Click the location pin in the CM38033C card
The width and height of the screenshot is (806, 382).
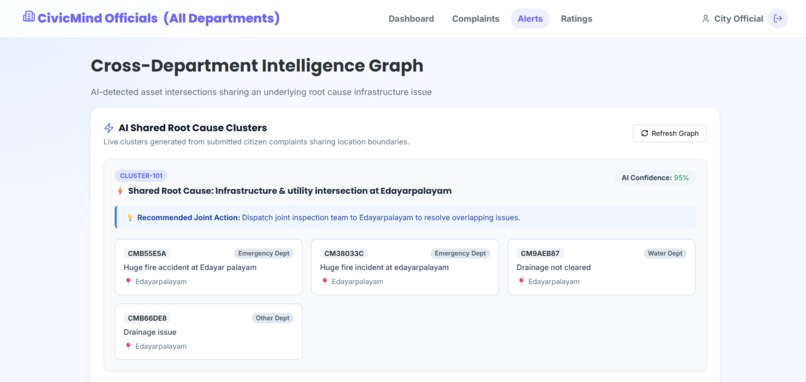325,281
